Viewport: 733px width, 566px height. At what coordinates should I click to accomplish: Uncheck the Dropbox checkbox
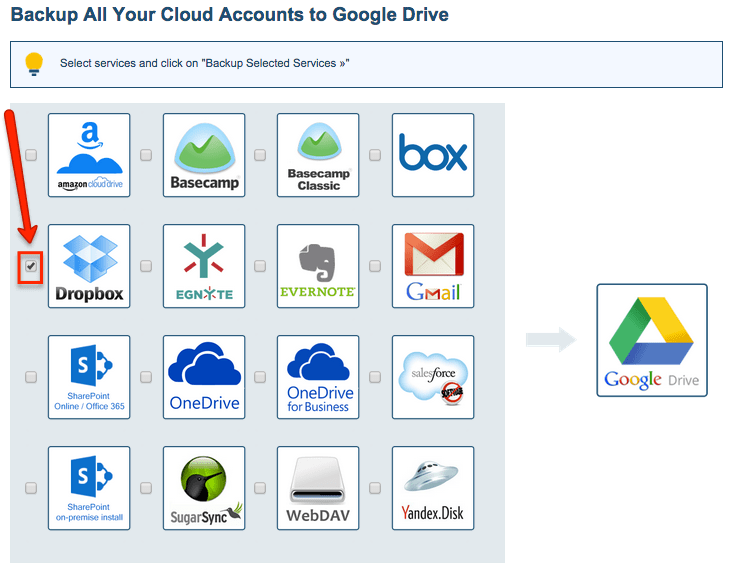(x=31, y=266)
